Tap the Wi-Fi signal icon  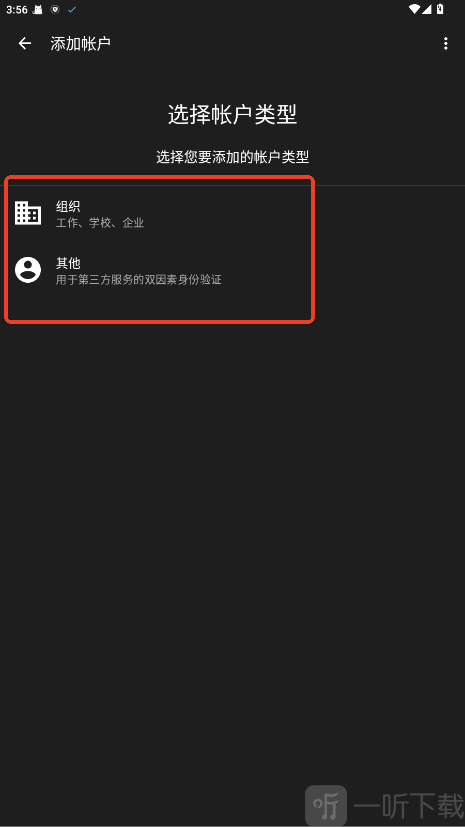(x=414, y=9)
